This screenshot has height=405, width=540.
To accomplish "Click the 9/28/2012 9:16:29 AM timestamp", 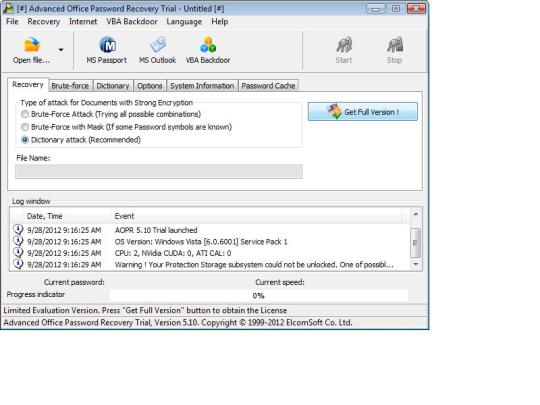I will point(64,265).
